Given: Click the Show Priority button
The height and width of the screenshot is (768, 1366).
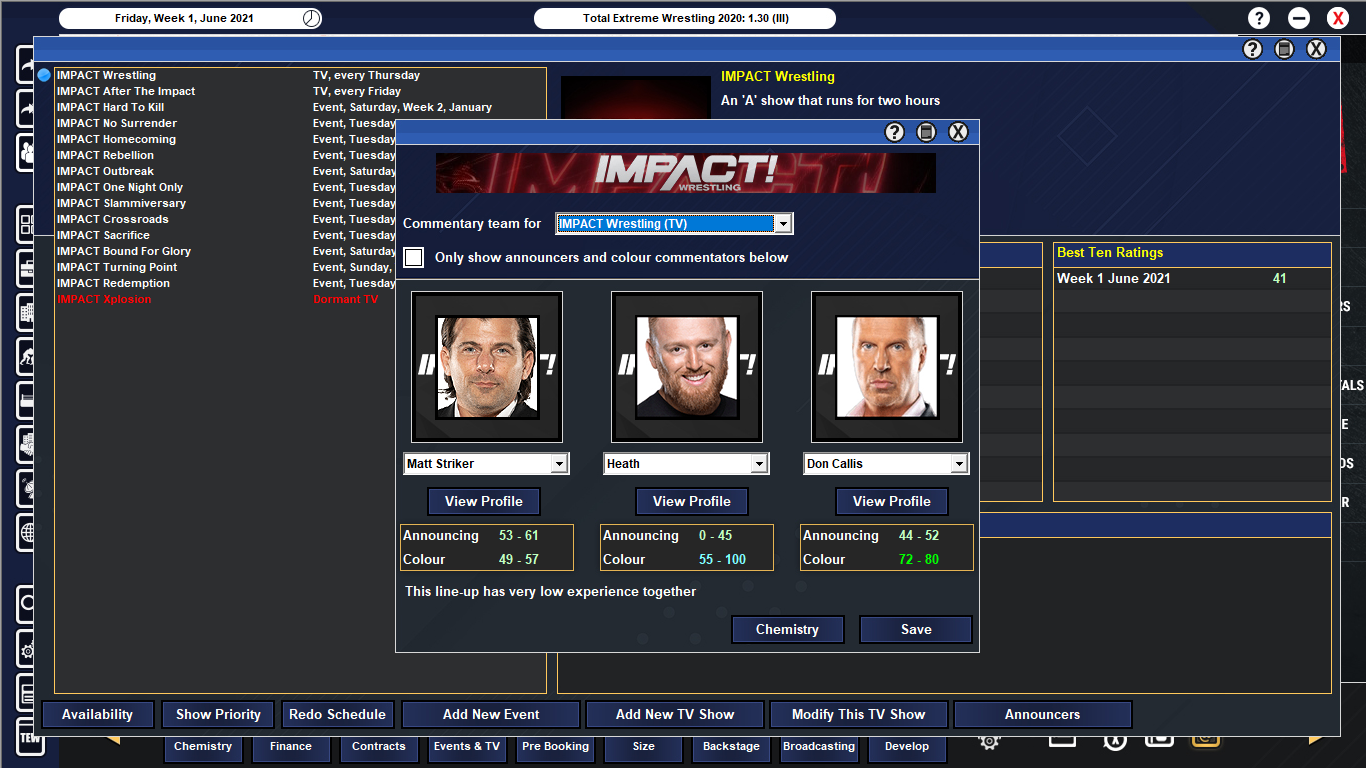Looking at the screenshot, I should 218,714.
